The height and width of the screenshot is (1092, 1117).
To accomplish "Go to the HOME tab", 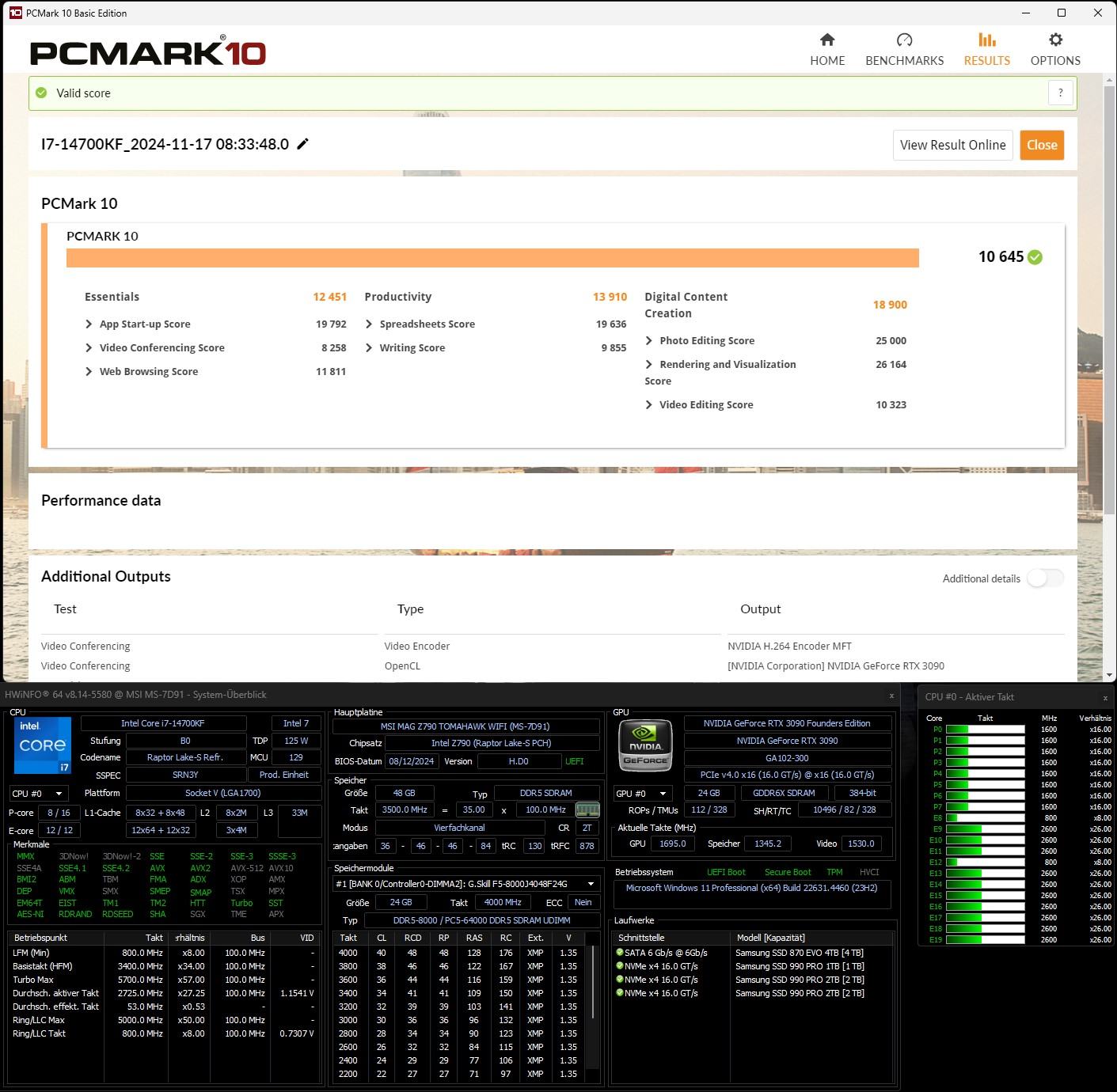I will coord(827,49).
